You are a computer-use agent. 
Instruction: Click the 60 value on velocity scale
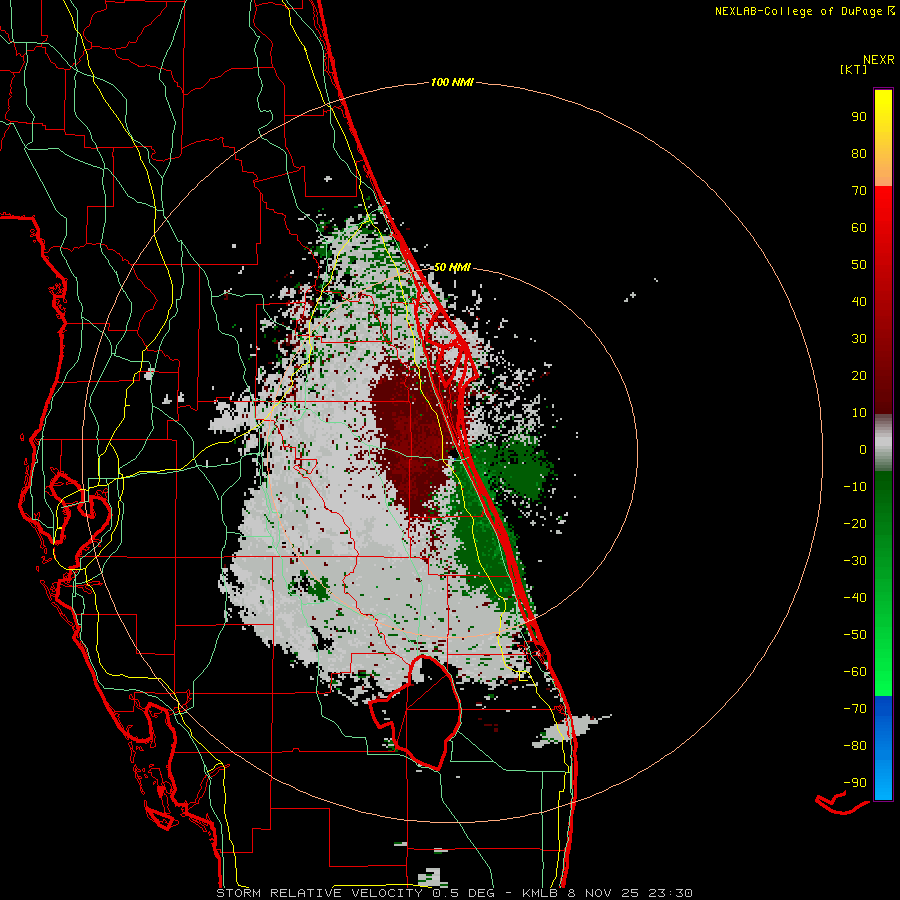[x=859, y=227]
